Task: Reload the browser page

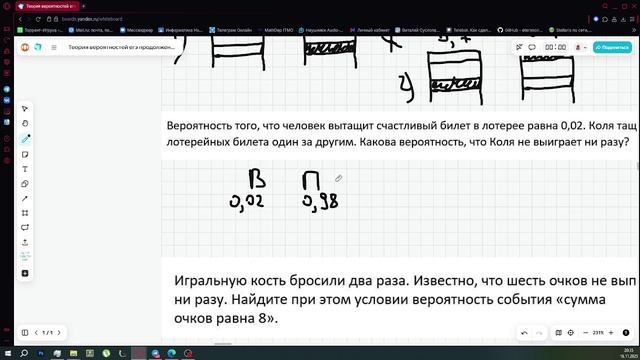Action: tap(38, 19)
